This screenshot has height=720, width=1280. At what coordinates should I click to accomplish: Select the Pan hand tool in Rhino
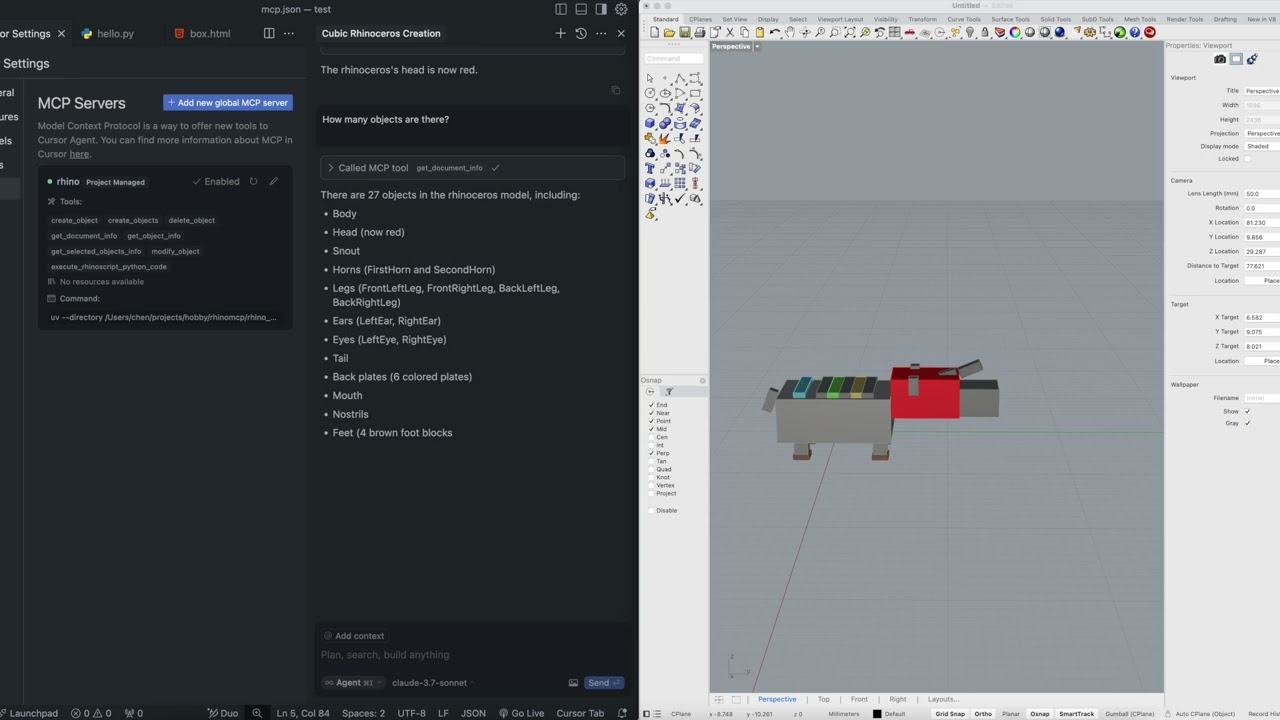tap(790, 33)
